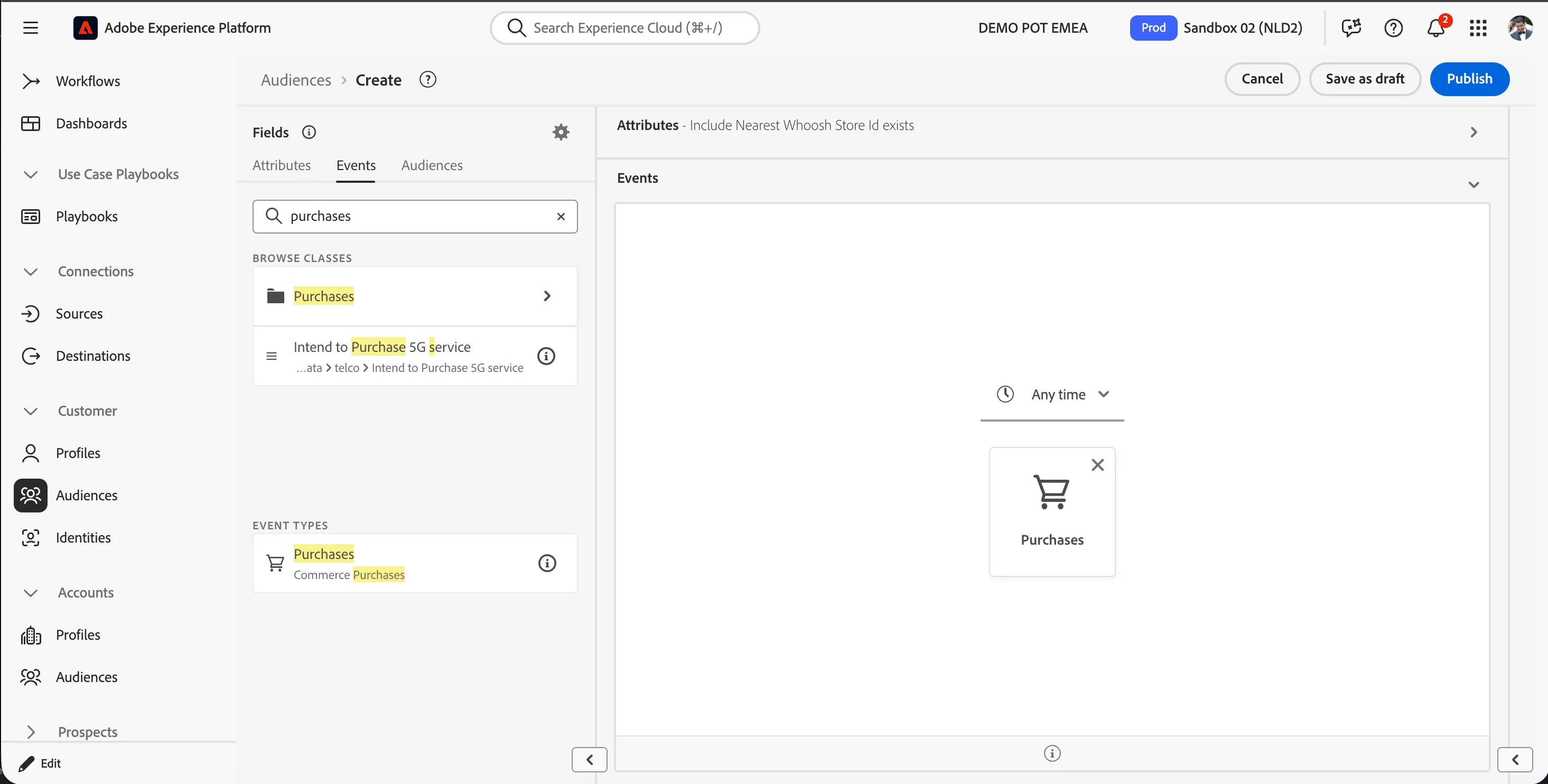Click the Cancel button
The width and height of the screenshot is (1548, 784).
[1262, 79]
